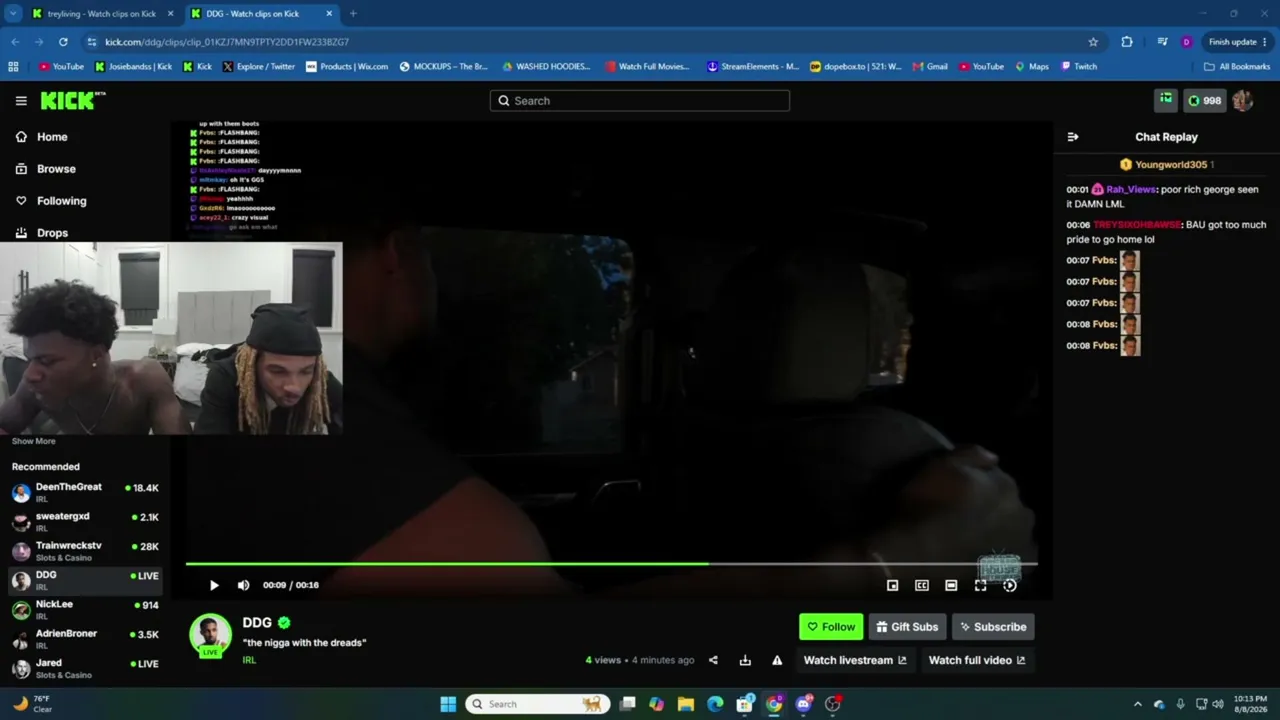Viewport: 1280px width, 720px height.
Task: Open a new browser tab
Action: coord(353,14)
